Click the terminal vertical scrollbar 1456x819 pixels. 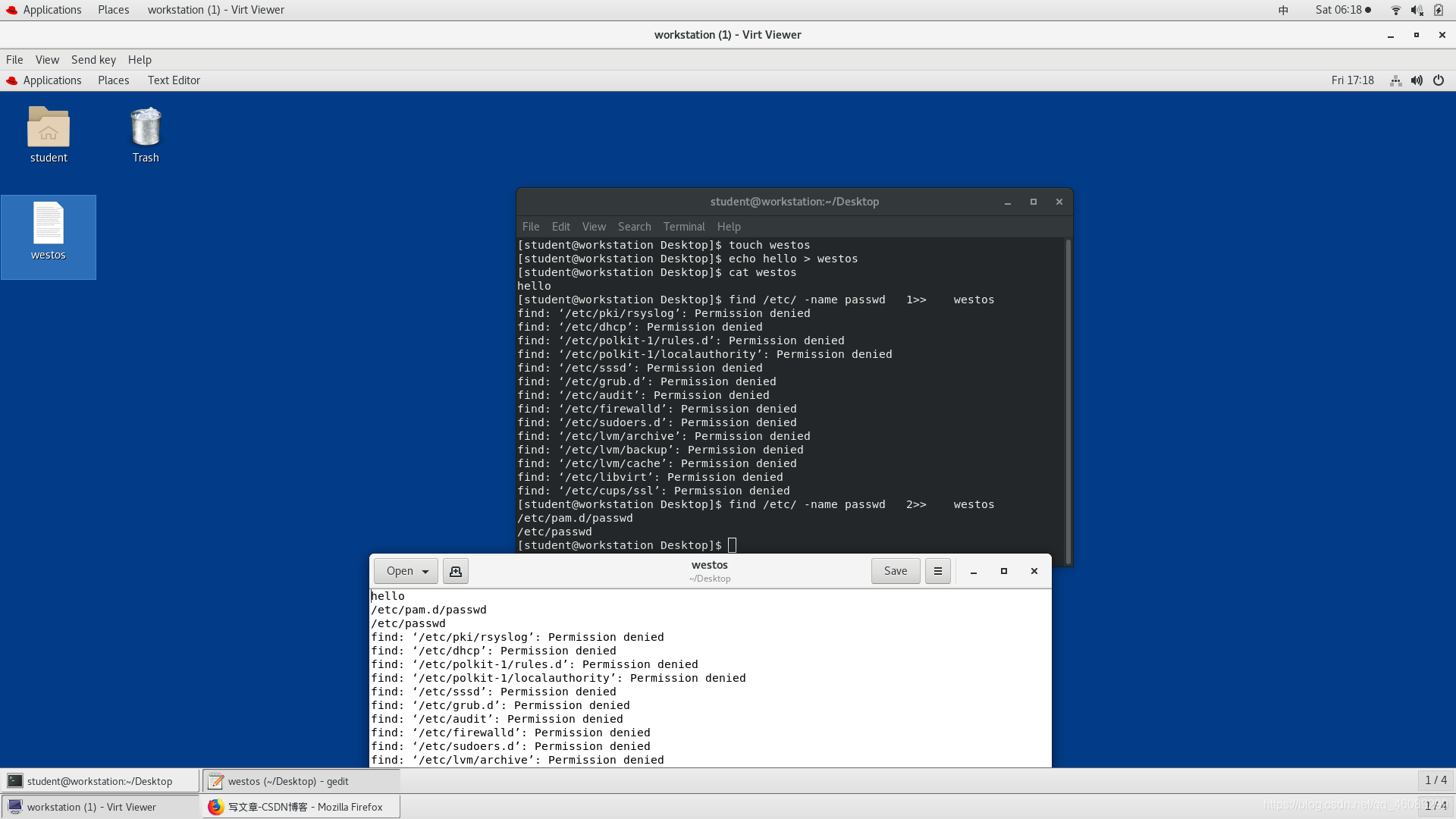1068,402
